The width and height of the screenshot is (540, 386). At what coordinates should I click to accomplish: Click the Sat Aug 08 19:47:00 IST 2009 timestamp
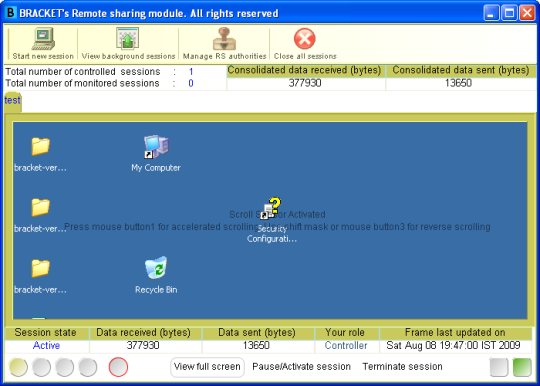453,345
